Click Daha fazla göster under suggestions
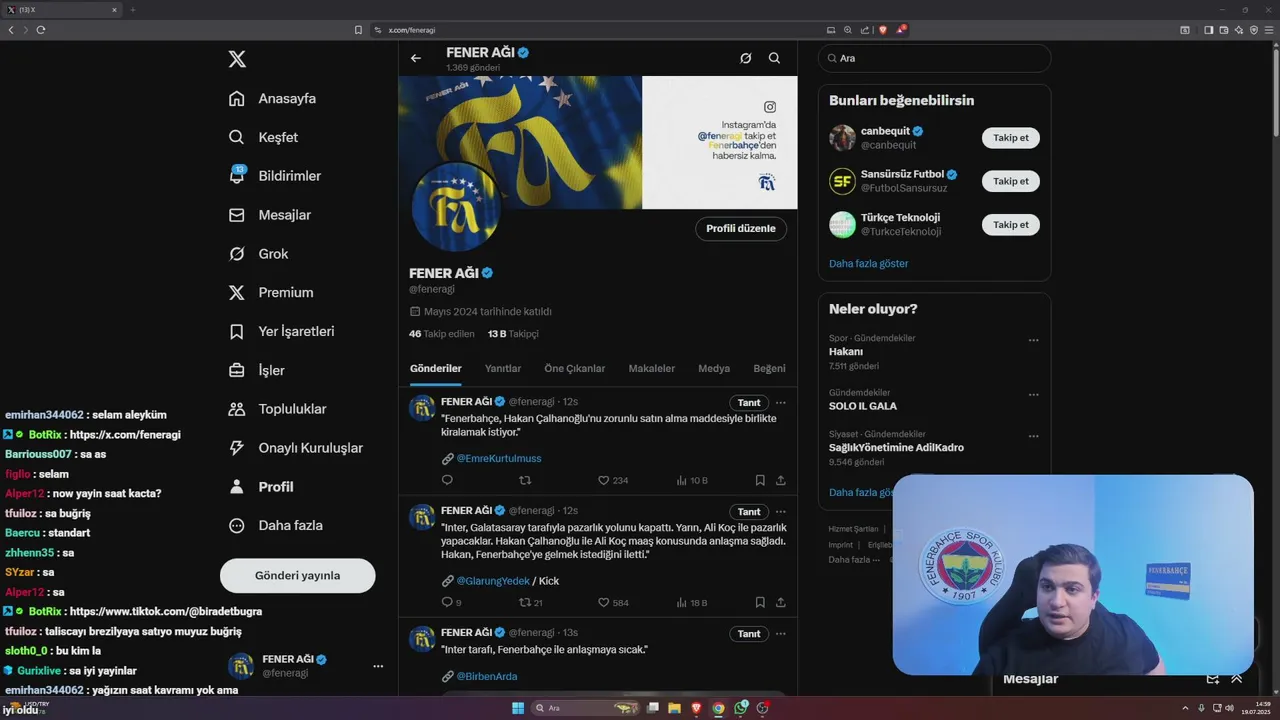 [x=868, y=263]
